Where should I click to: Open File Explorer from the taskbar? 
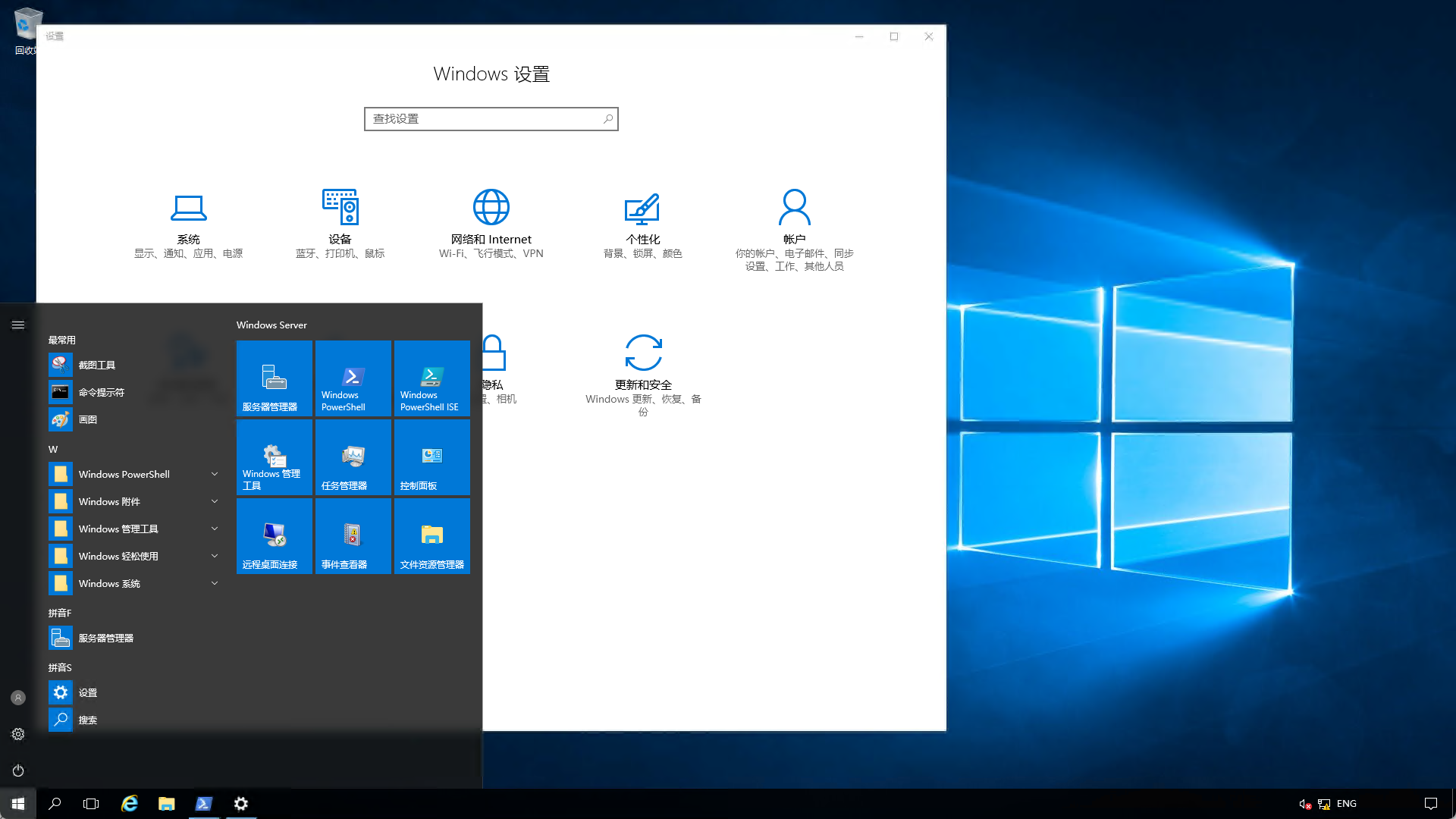[167, 804]
